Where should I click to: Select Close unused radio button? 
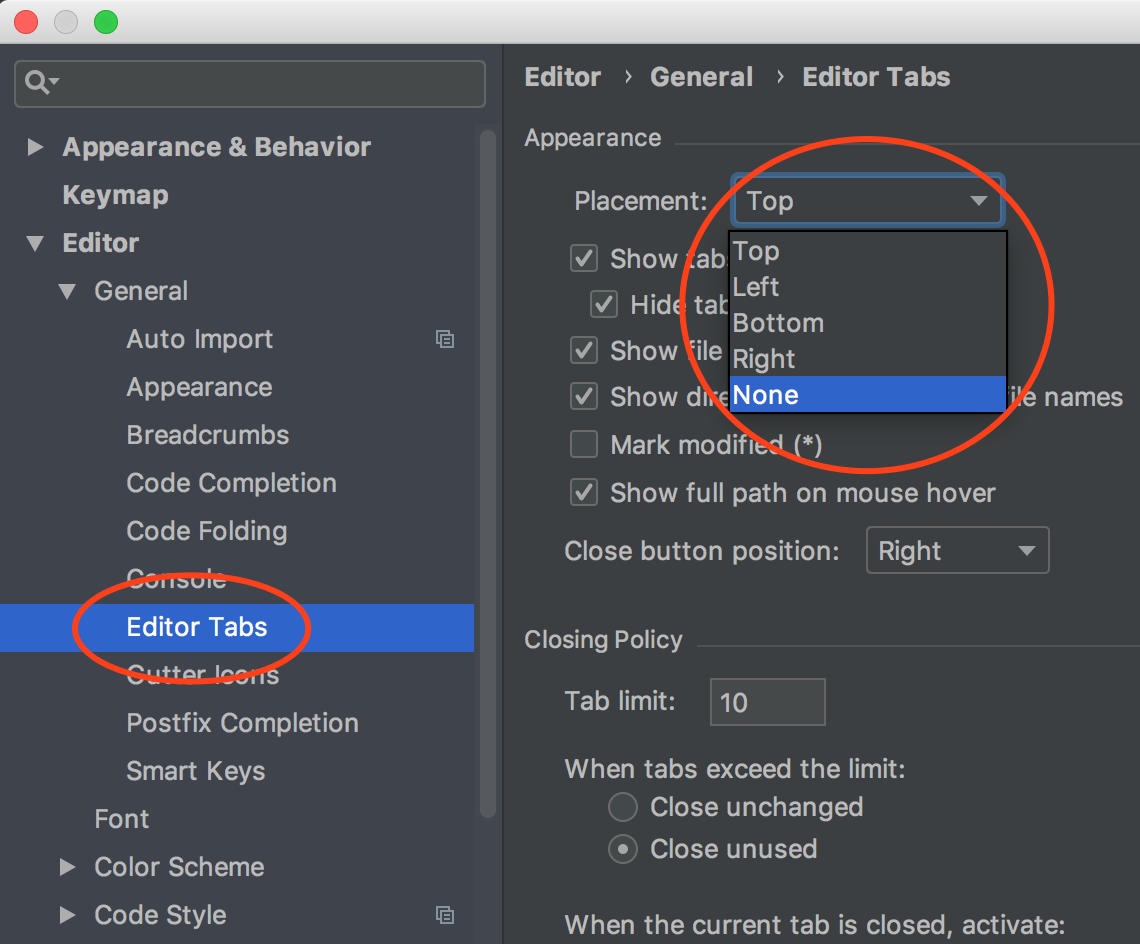[x=622, y=849]
